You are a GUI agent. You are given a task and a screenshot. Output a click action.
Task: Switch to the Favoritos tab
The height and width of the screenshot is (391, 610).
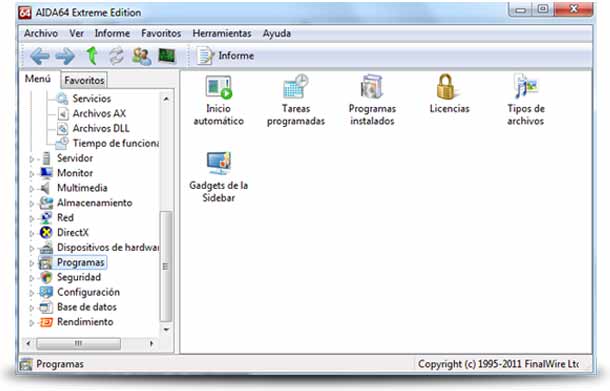pos(84,80)
